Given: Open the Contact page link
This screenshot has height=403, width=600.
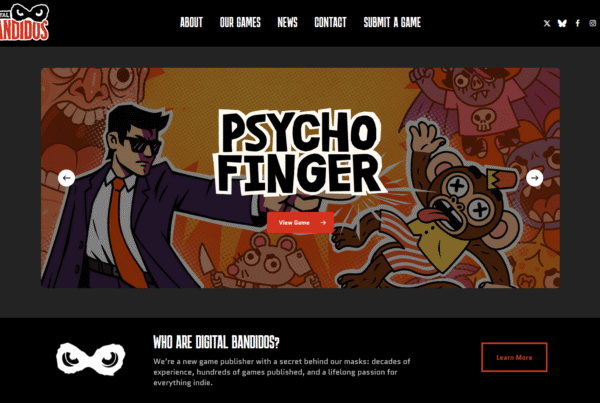Looking at the screenshot, I should click(x=330, y=23).
